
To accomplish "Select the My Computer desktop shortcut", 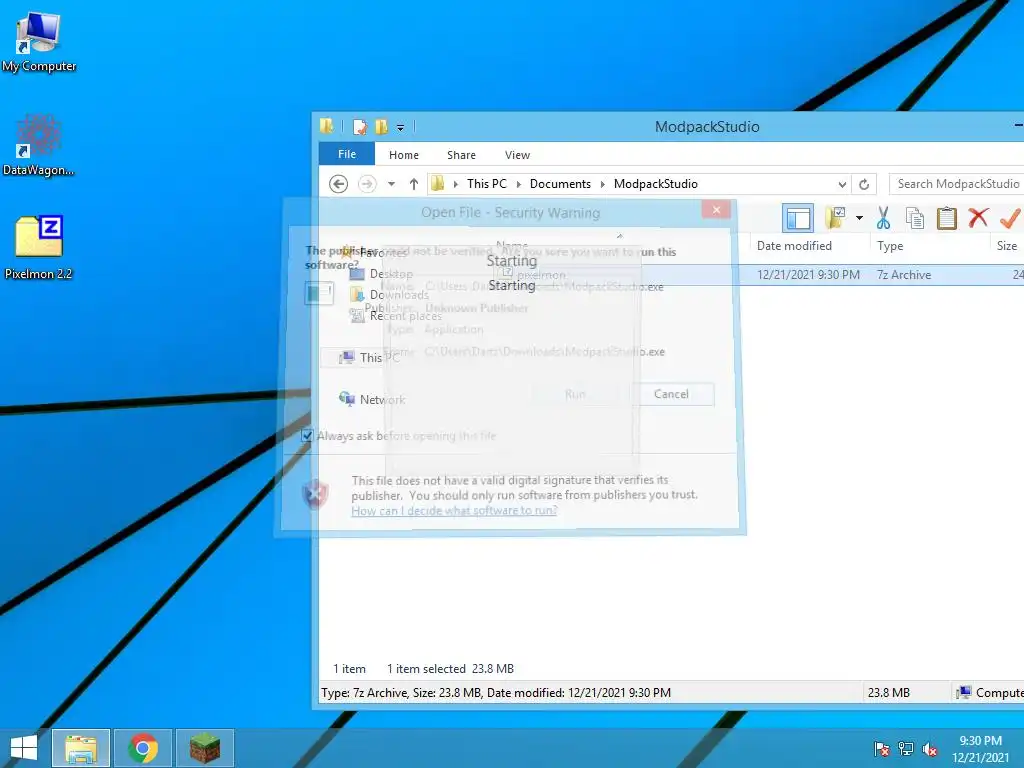I will [x=39, y=42].
